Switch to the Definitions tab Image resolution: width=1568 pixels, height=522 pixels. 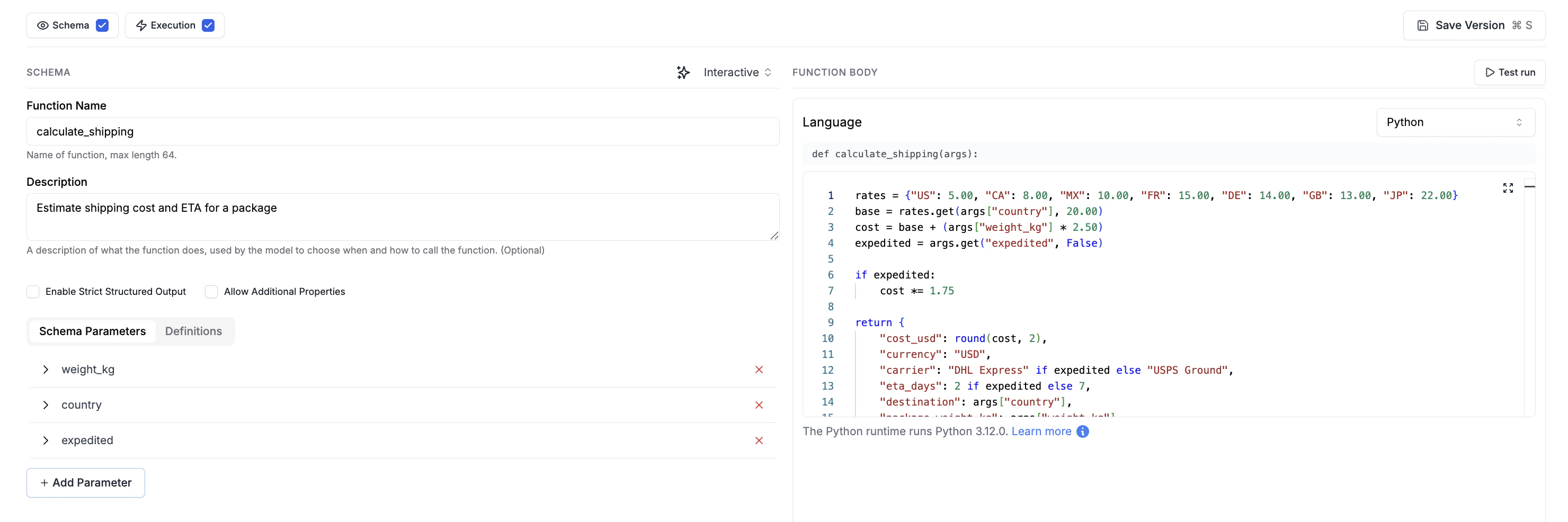(x=193, y=331)
